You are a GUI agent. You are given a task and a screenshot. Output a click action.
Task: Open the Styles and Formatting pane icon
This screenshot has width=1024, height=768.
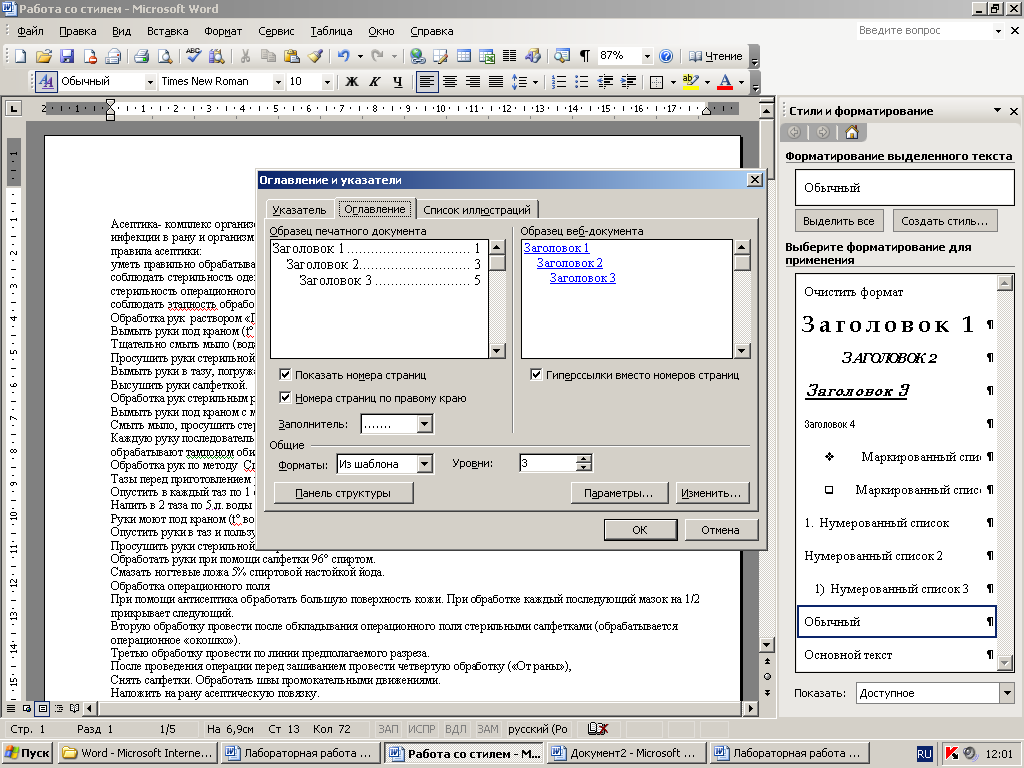click(x=46, y=82)
